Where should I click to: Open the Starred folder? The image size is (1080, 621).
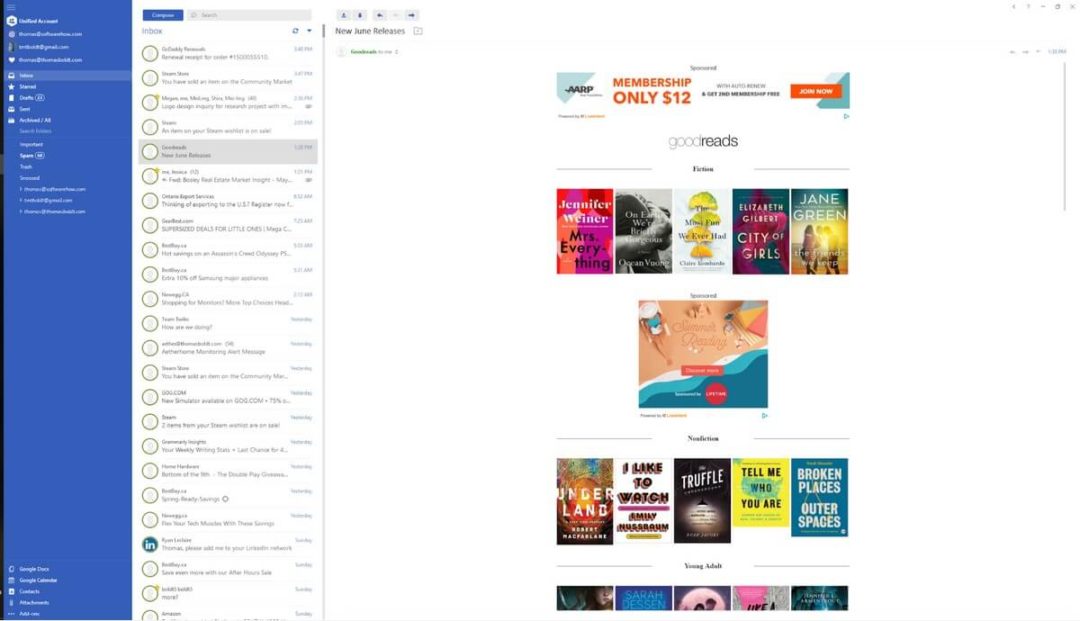(x=28, y=87)
